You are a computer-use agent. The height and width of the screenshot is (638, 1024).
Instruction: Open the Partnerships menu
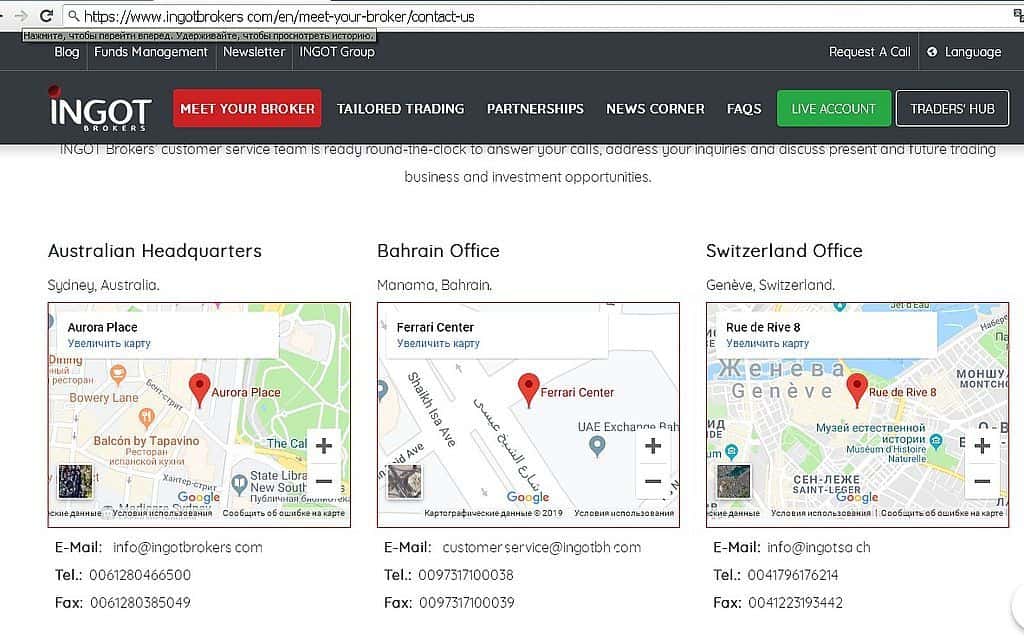[535, 109]
